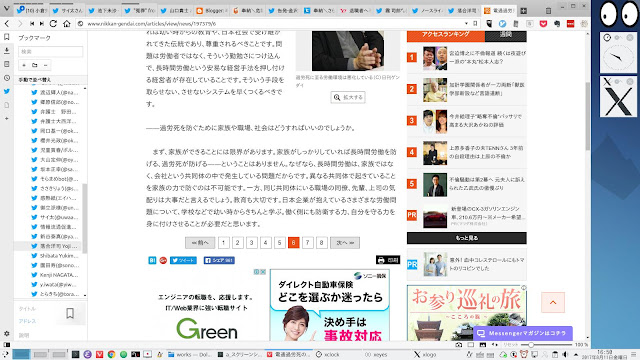Open Vivaldi settings gear

click(7, 333)
